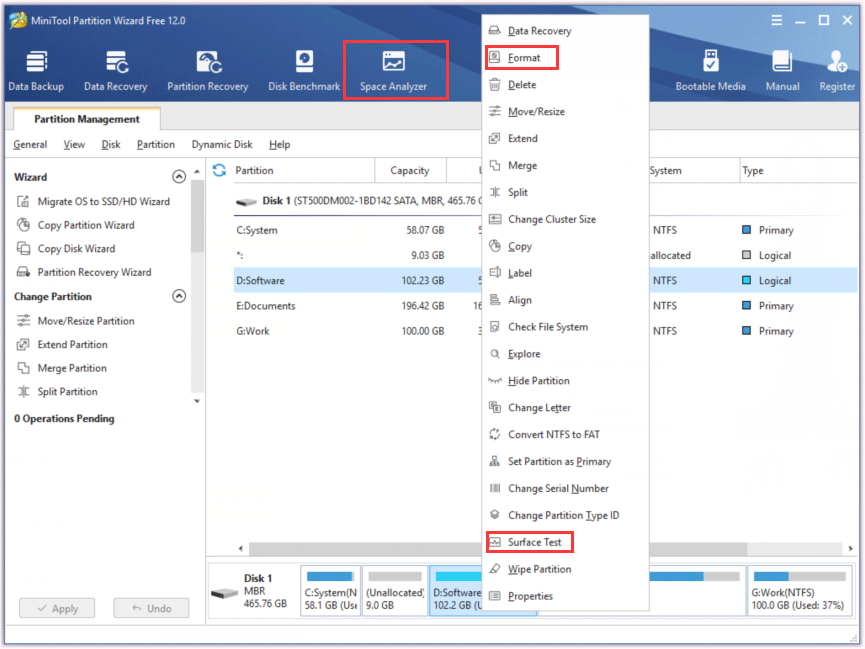
Task: Choose Copy in the context menu
Action: click(x=565, y=246)
